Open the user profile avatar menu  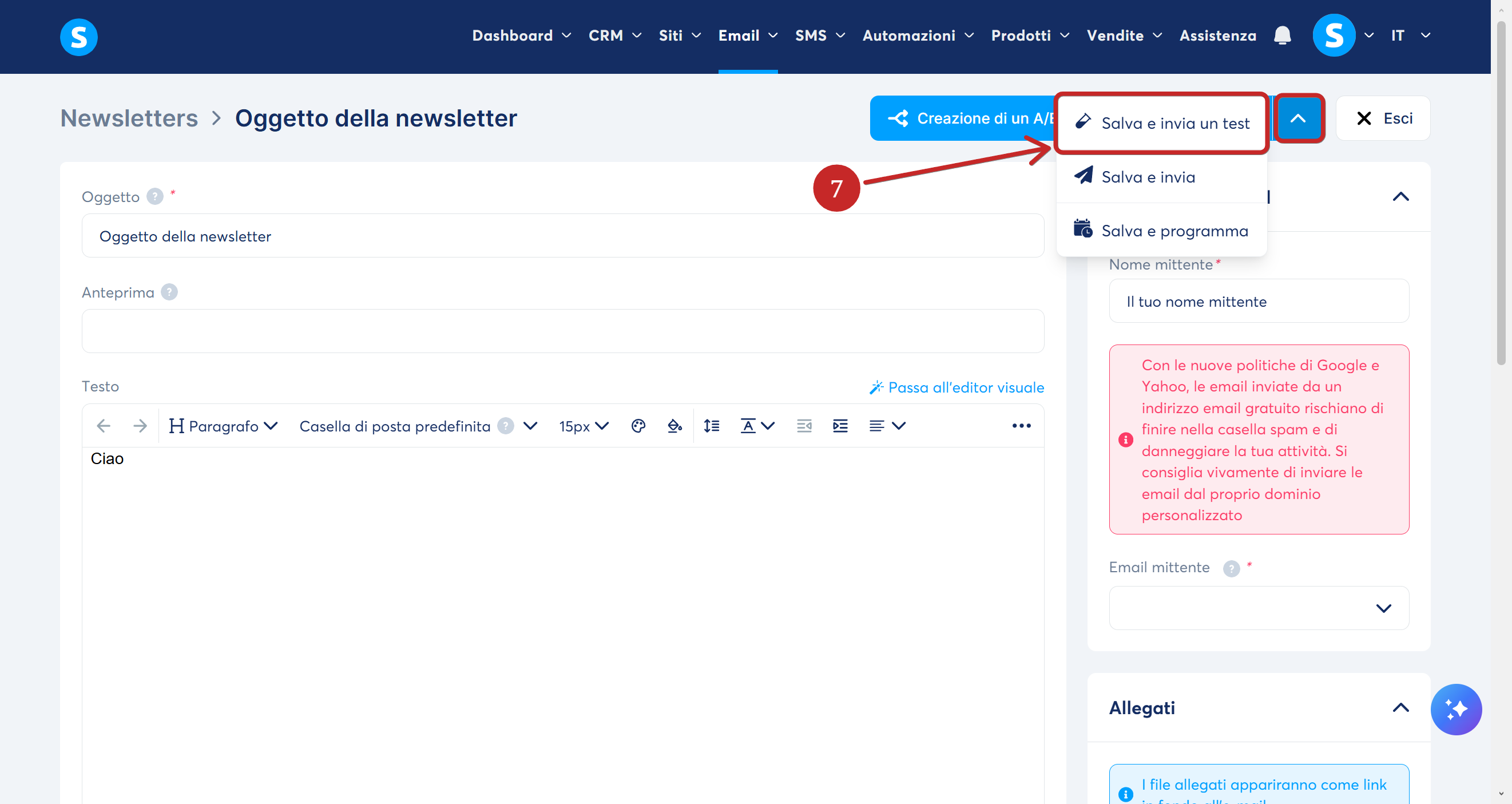[1334, 35]
